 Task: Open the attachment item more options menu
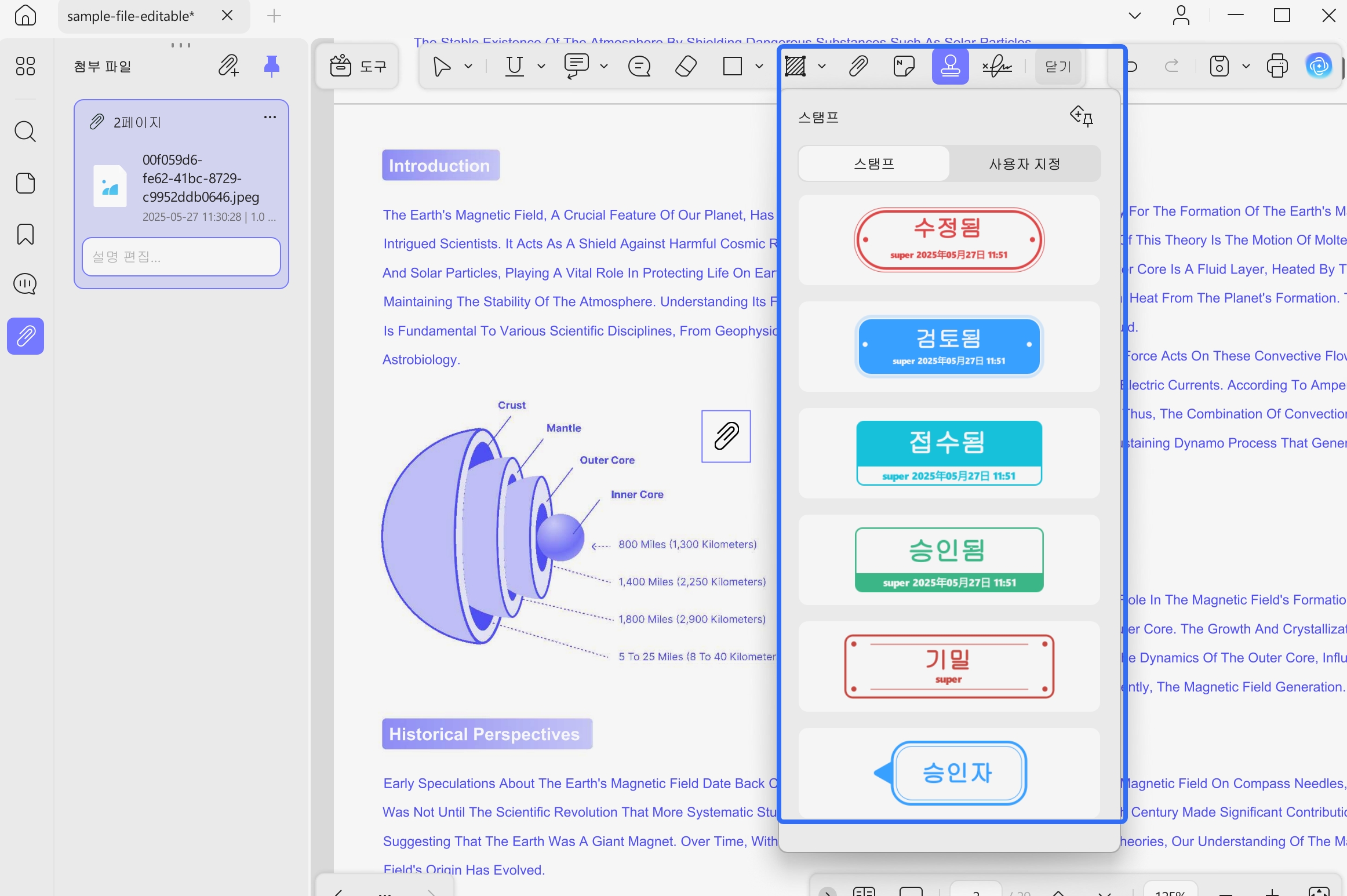270,117
